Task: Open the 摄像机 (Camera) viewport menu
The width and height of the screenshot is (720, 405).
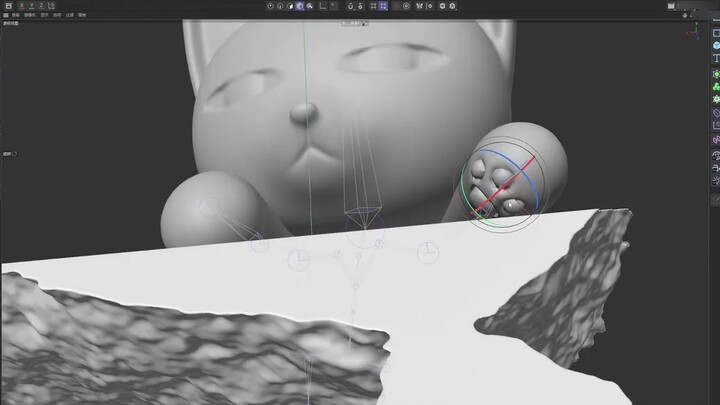Action: [x=30, y=16]
